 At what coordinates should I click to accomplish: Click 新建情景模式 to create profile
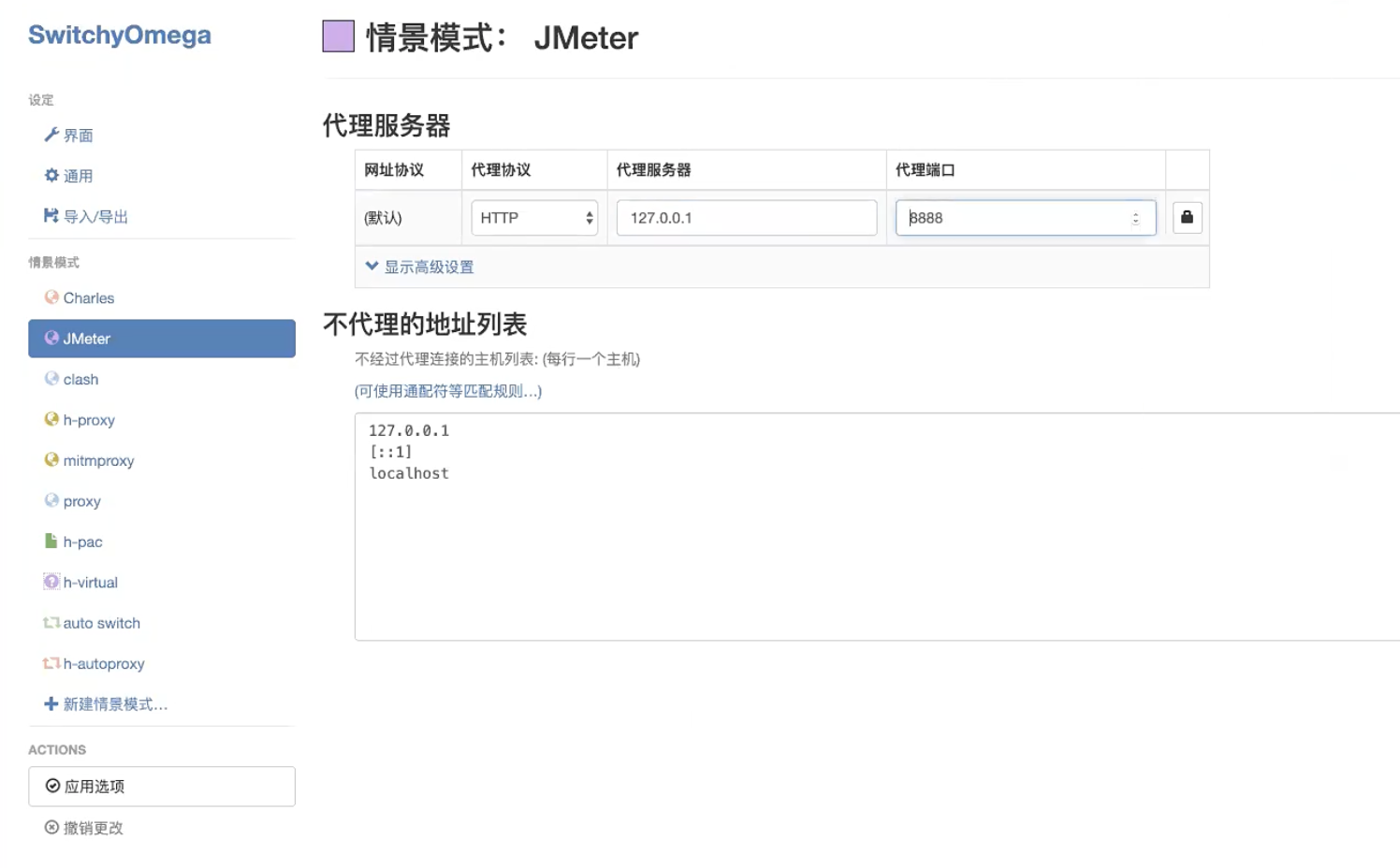[162, 703]
